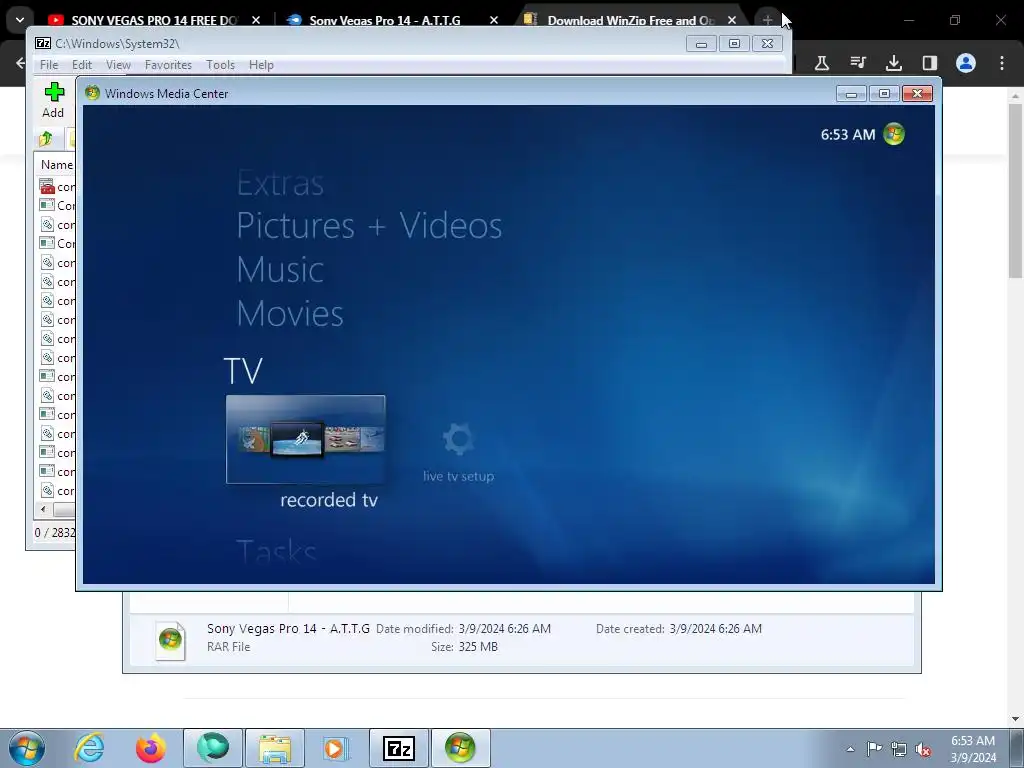
Task: Select Pictures + Videos menu item
Action: (369, 226)
